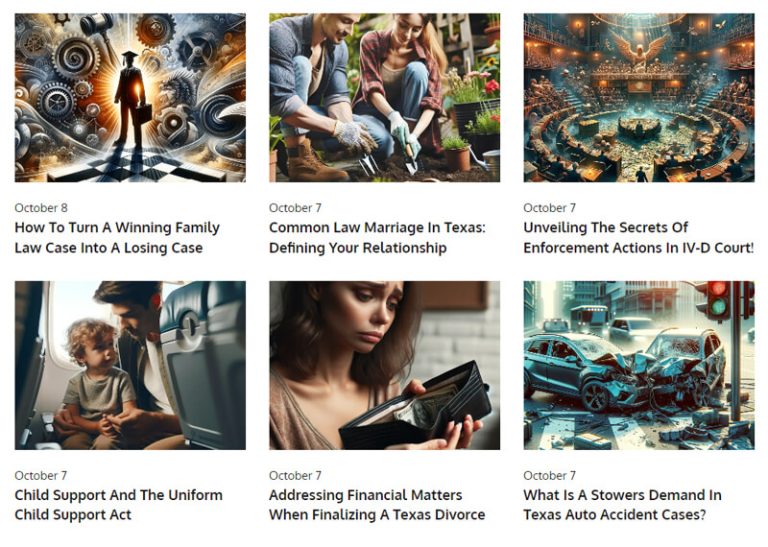Click October 7 date above Addressing Financial Matters
Viewport: 768px width, 547px height.
point(295,476)
